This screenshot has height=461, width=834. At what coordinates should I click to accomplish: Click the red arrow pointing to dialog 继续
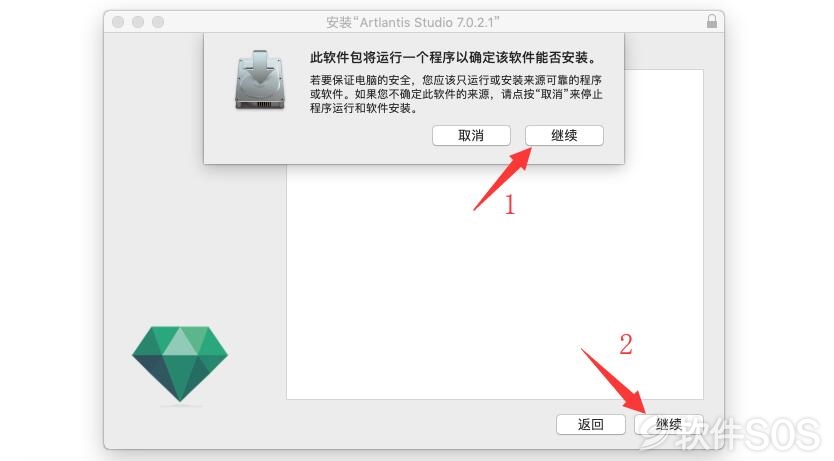pyautogui.click(x=503, y=179)
